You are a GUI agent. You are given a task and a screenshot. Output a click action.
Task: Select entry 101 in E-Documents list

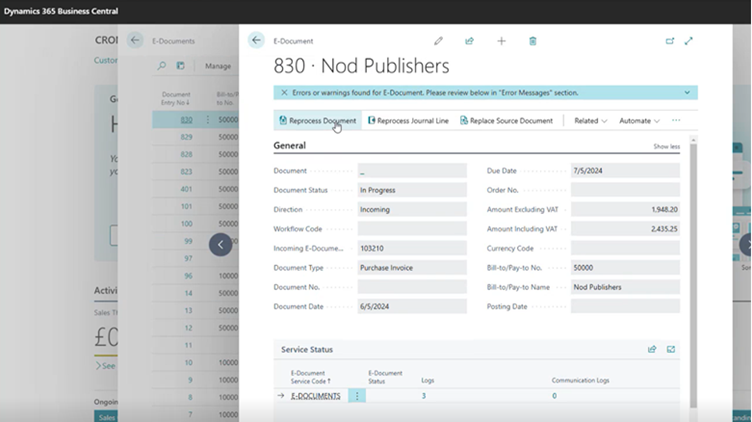[x=187, y=207]
